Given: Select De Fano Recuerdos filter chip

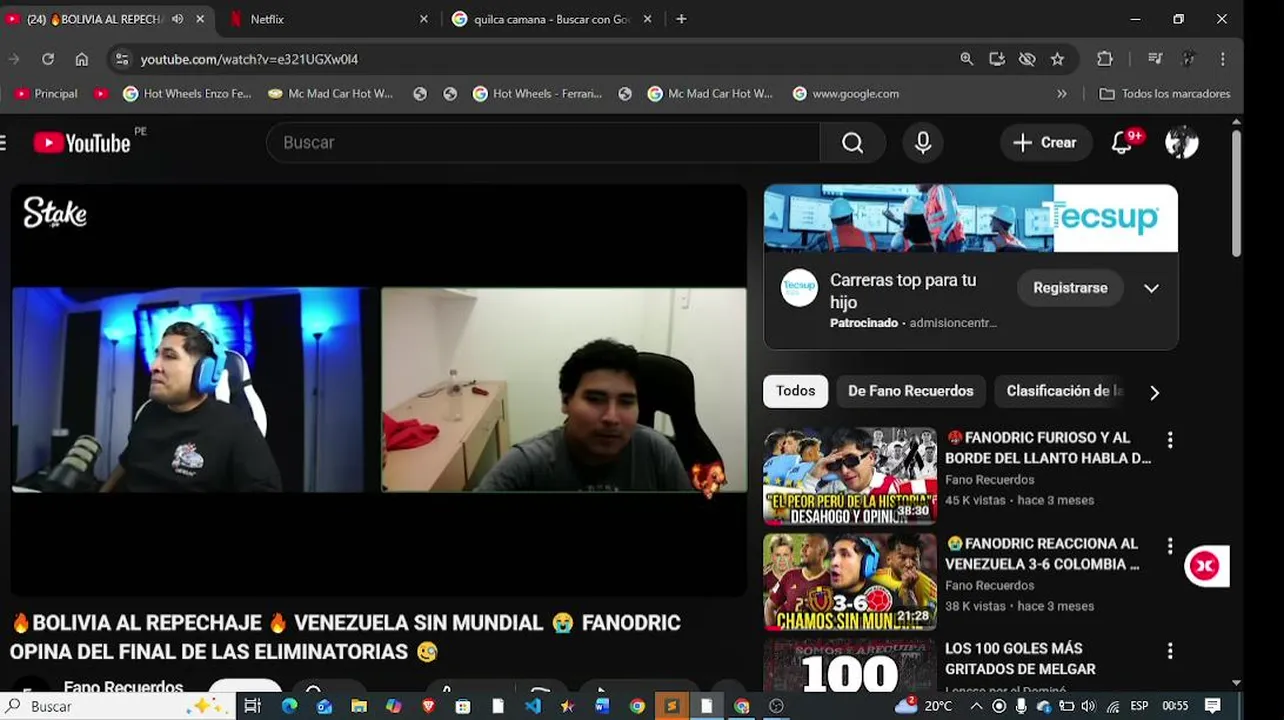Looking at the screenshot, I should coord(911,391).
